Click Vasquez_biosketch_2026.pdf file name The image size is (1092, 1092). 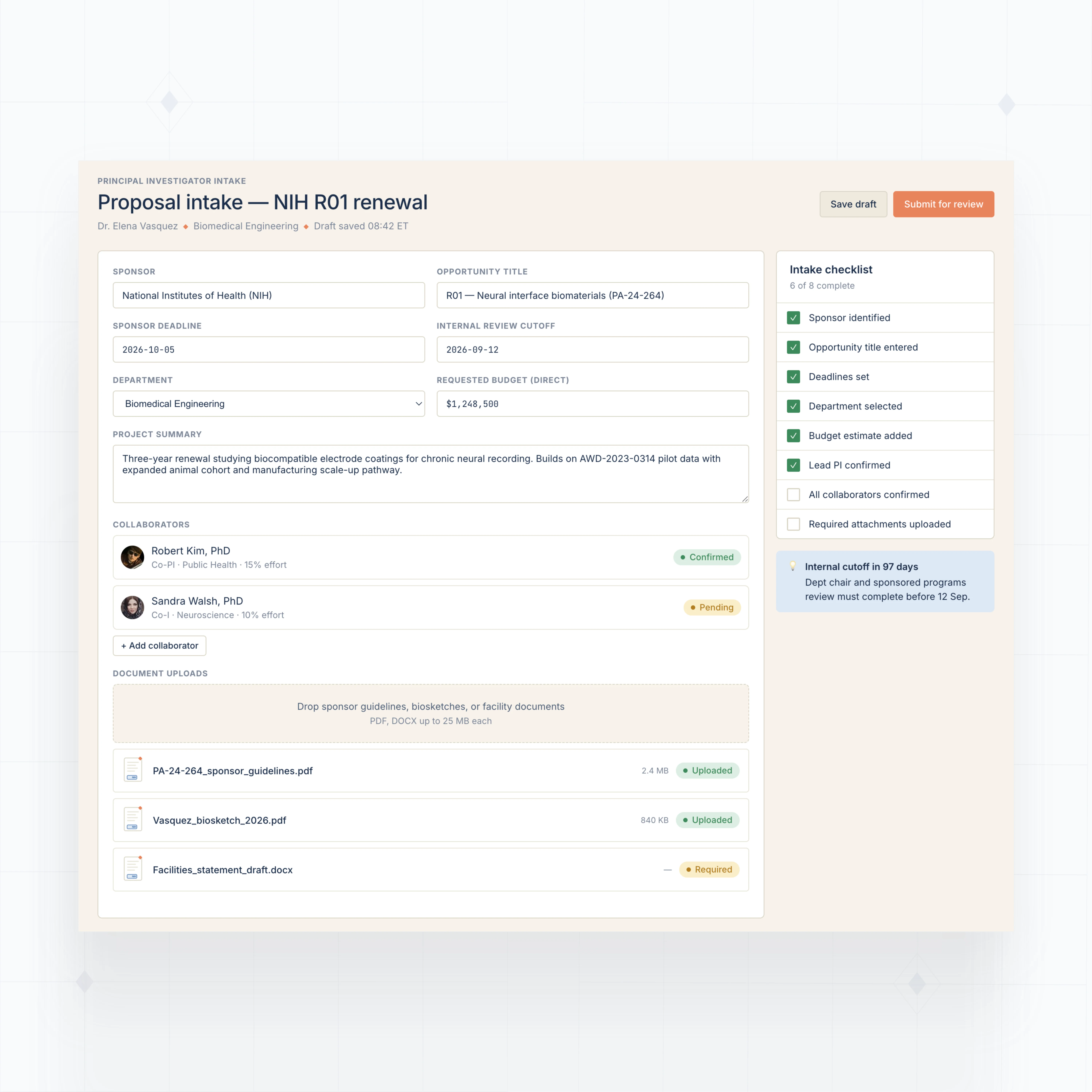pyautogui.click(x=219, y=820)
